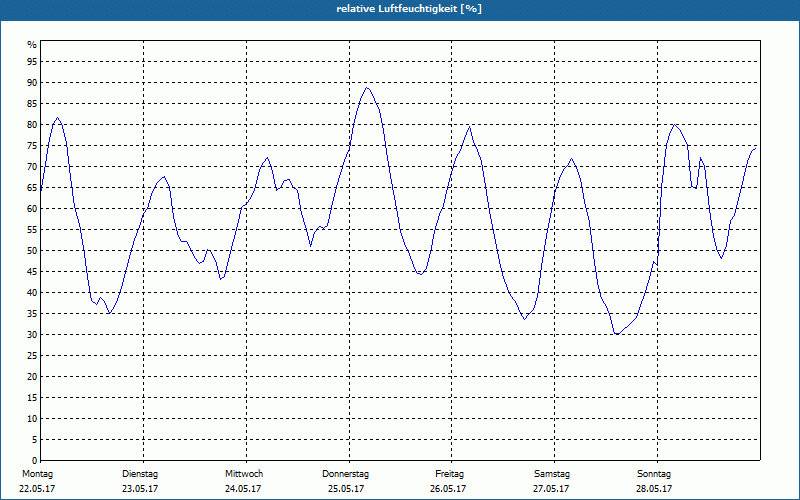Select the "26.05.17" date label
The width and height of the screenshot is (800, 500).
pos(448,489)
